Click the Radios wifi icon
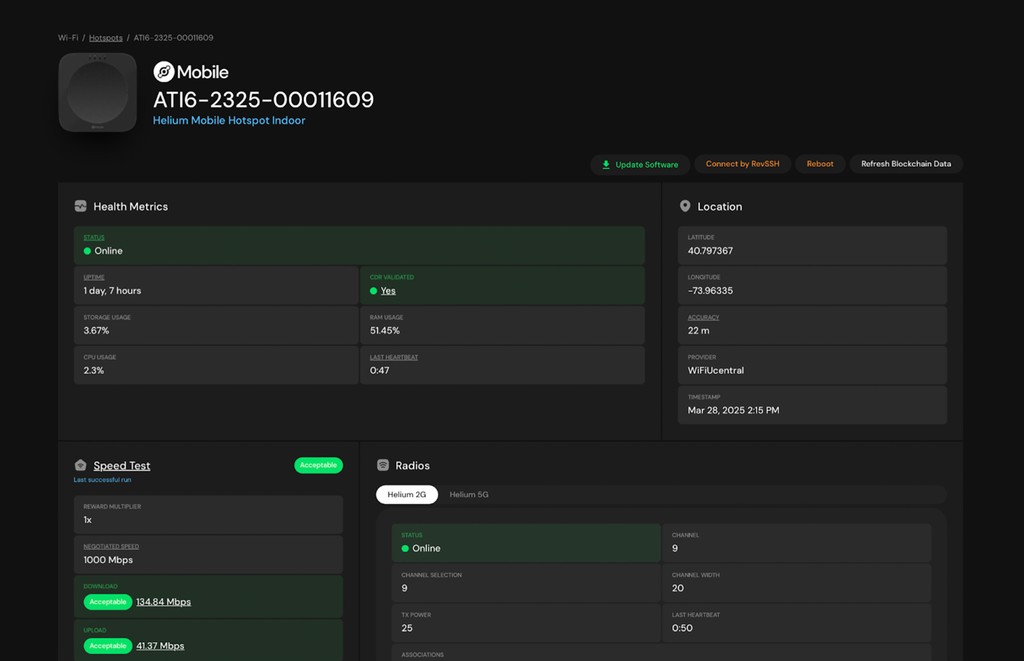The image size is (1024, 661). pos(383,465)
